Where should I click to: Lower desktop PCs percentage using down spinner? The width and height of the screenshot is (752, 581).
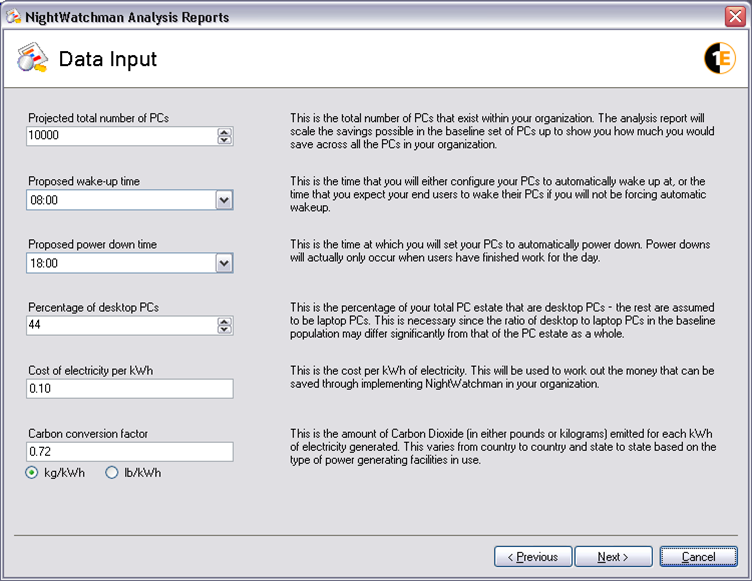tap(224, 330)
